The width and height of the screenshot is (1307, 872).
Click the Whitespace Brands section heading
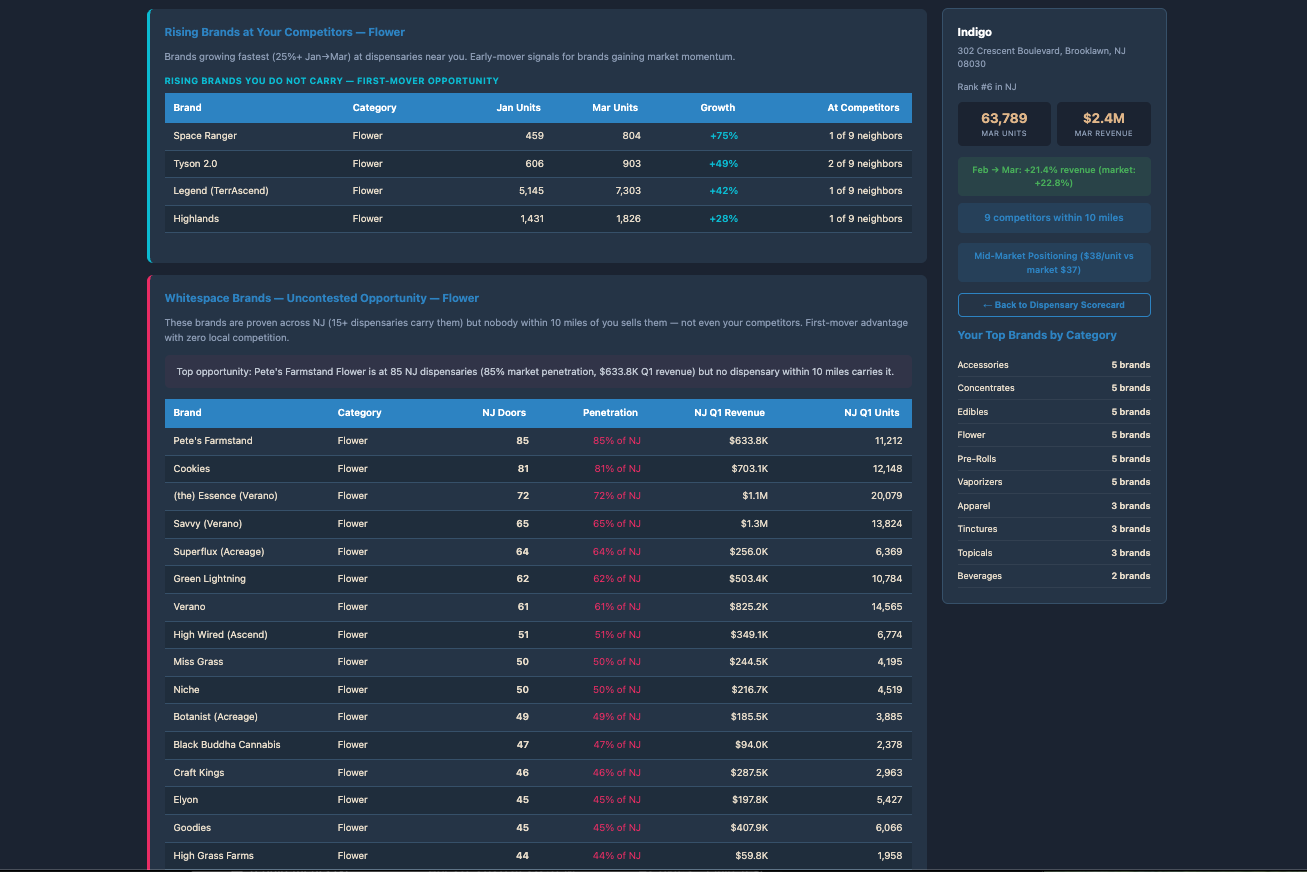(x=322, y=298)
